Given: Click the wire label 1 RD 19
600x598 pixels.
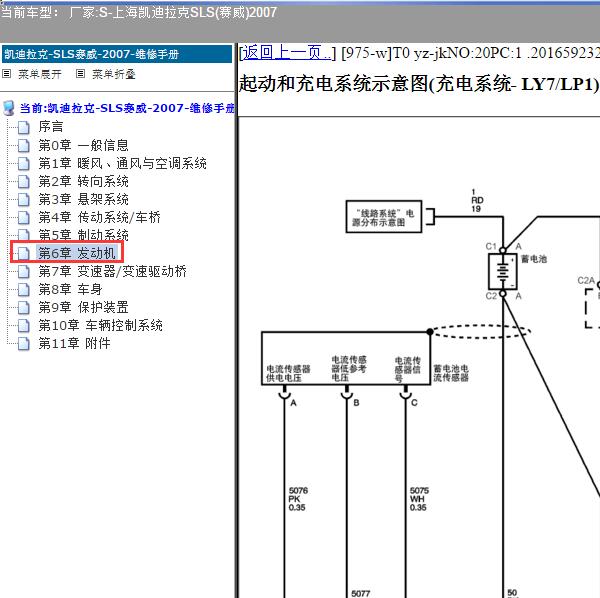Looking at the screenshot, I should (x=477, y=200).
